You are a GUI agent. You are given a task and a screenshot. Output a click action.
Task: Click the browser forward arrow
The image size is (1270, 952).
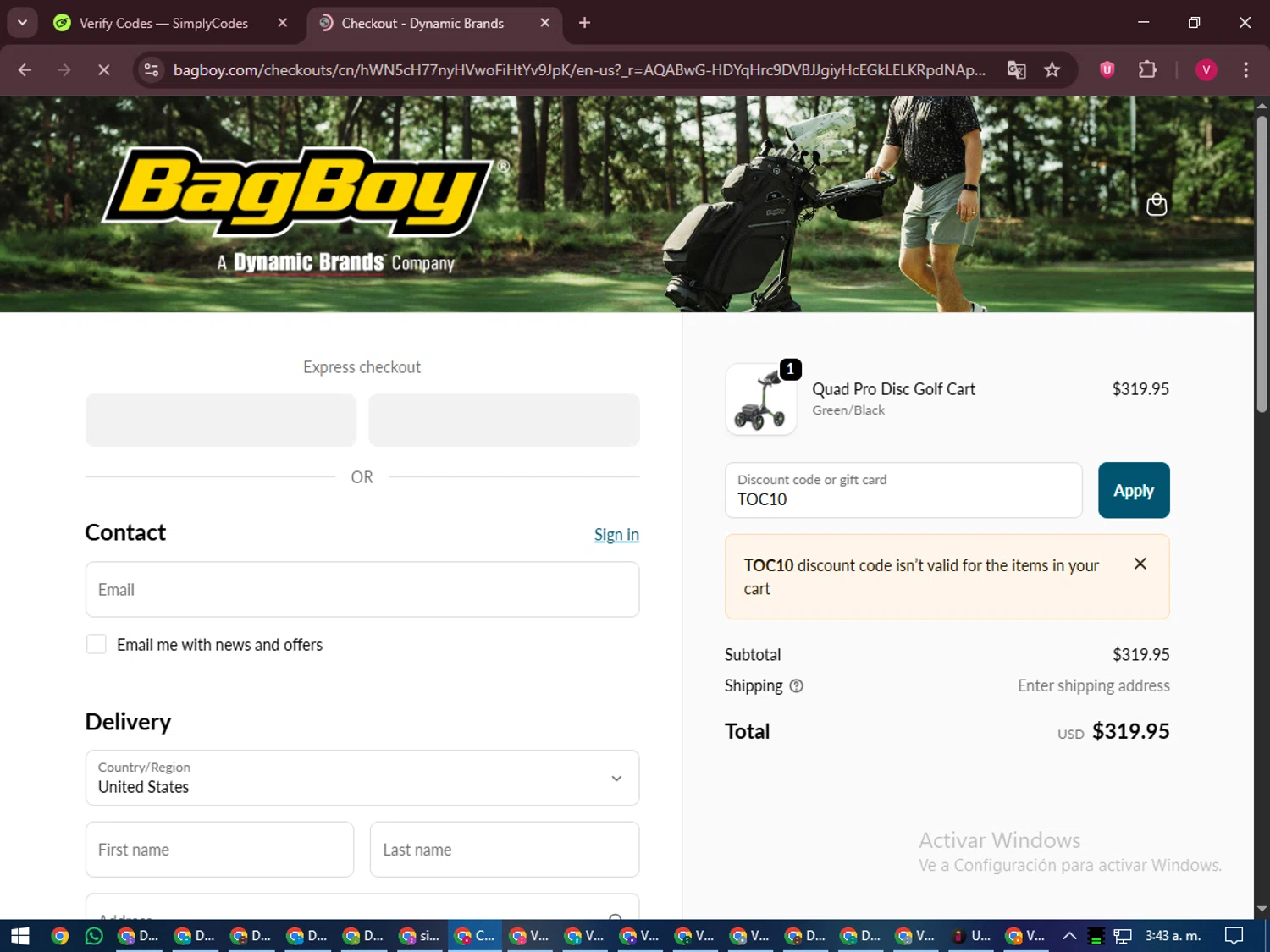[x=64, y=69]
